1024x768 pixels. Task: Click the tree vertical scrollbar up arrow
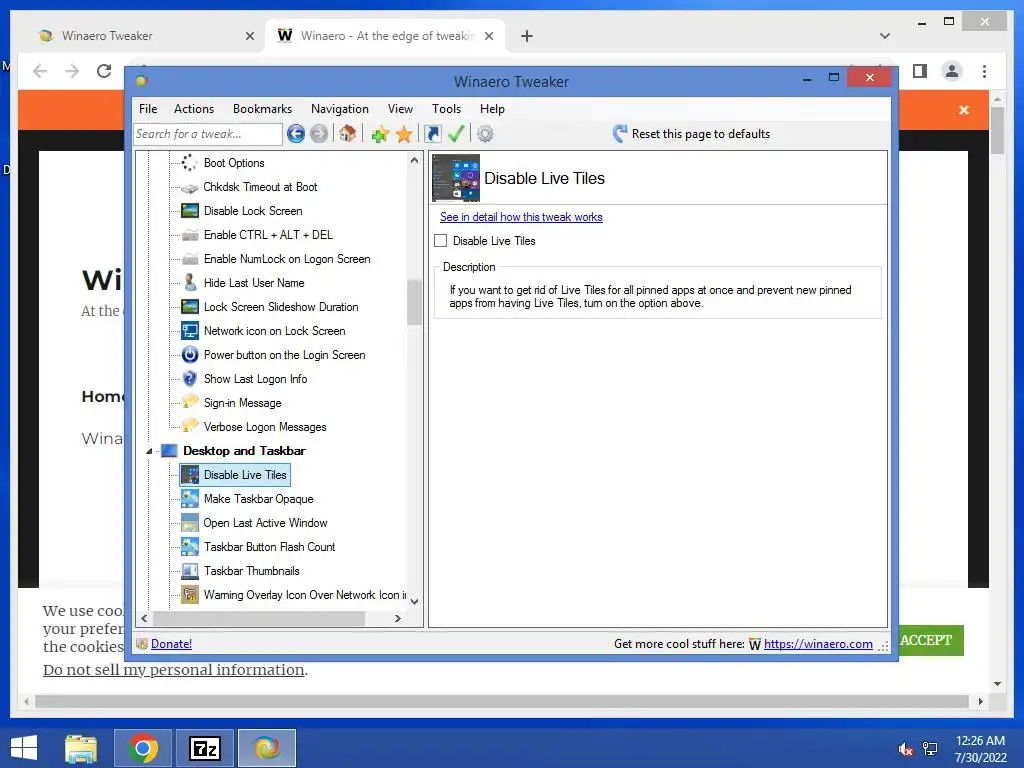(414, 160)
